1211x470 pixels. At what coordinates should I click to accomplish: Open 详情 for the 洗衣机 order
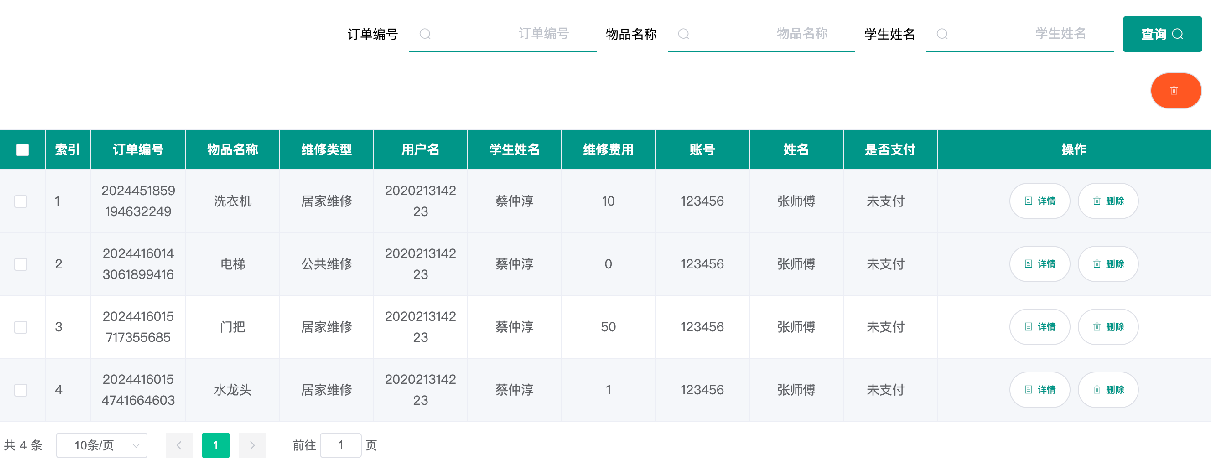coord(1040,202)
